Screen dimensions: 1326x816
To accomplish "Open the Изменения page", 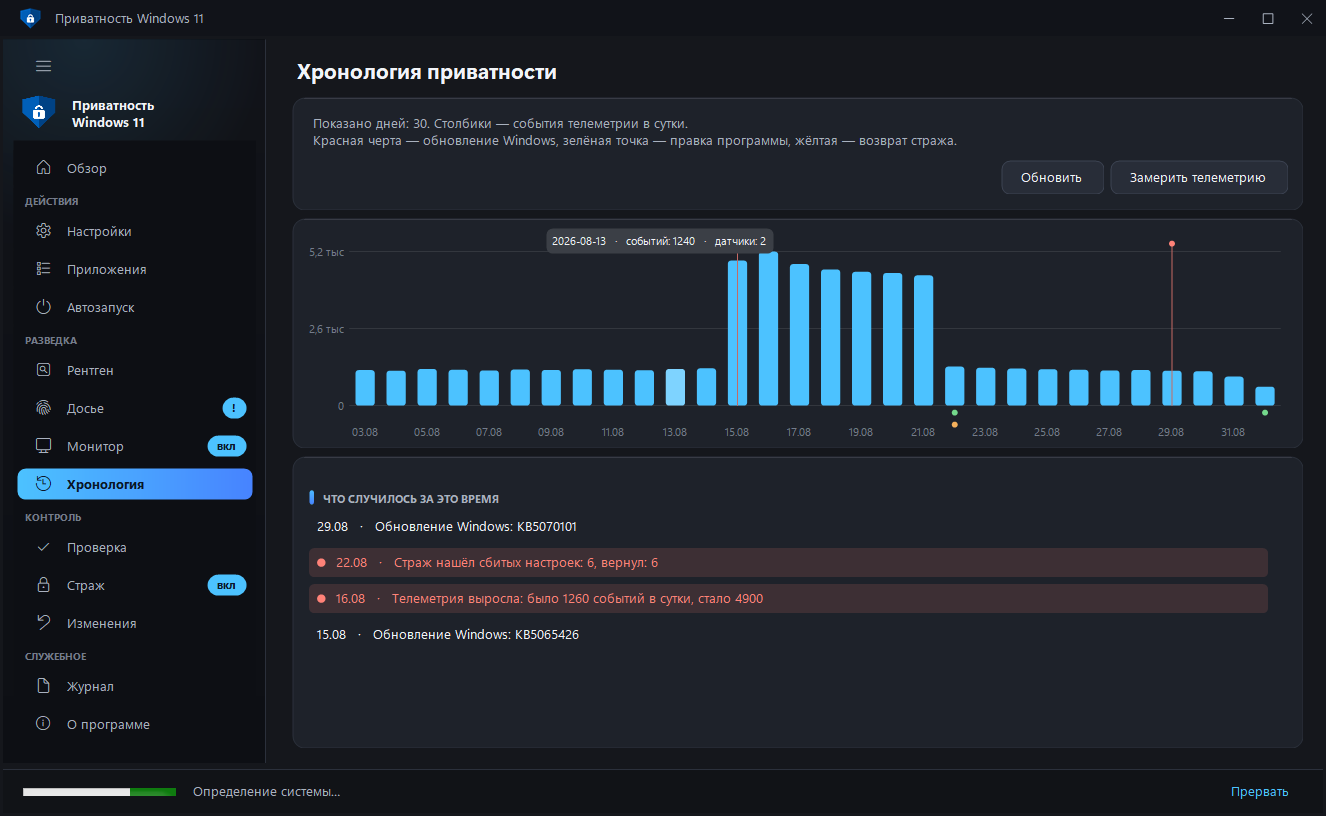I will click(135, 623).
